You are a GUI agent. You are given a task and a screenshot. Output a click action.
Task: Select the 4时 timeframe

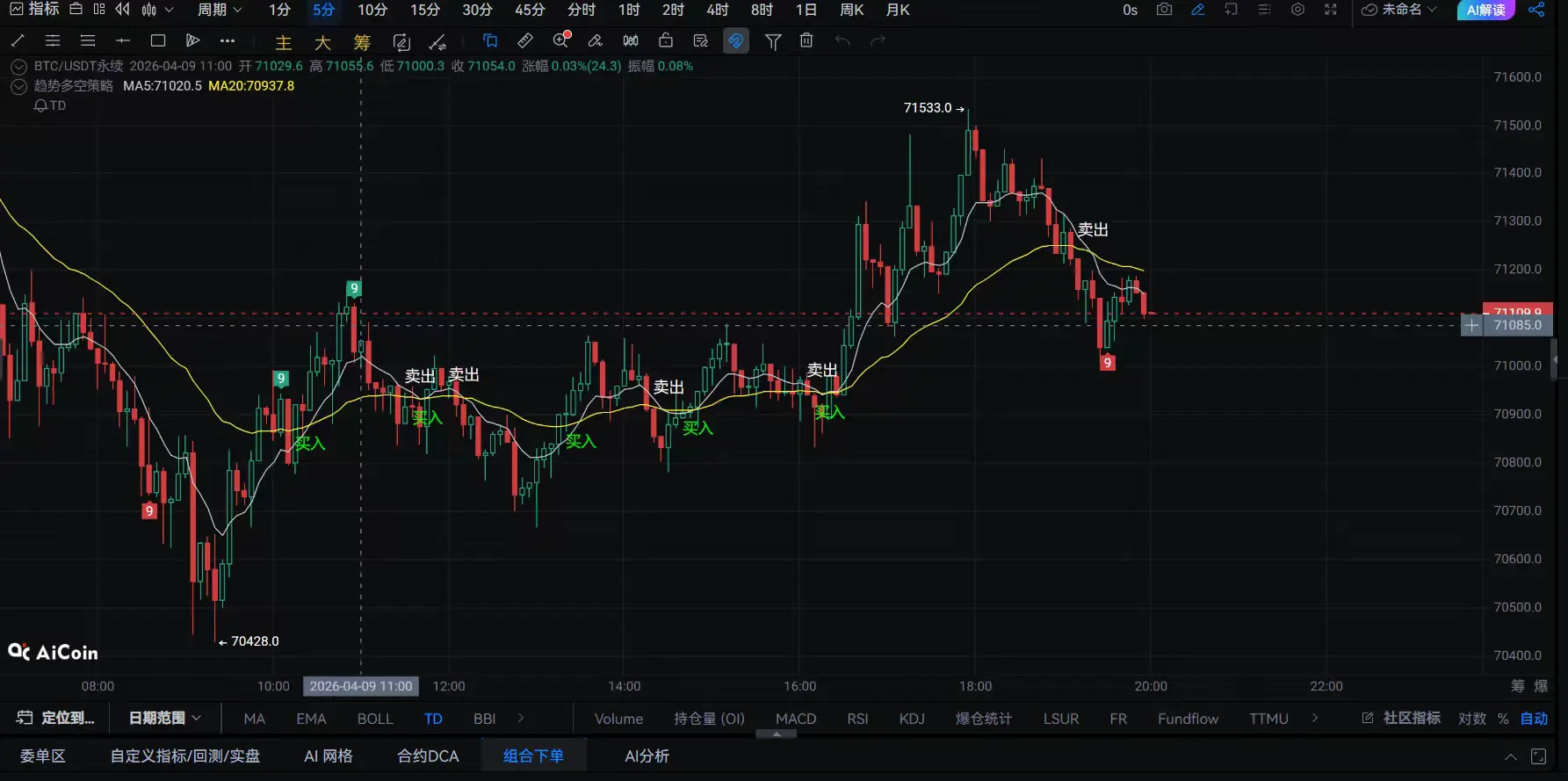pos(718,10)
